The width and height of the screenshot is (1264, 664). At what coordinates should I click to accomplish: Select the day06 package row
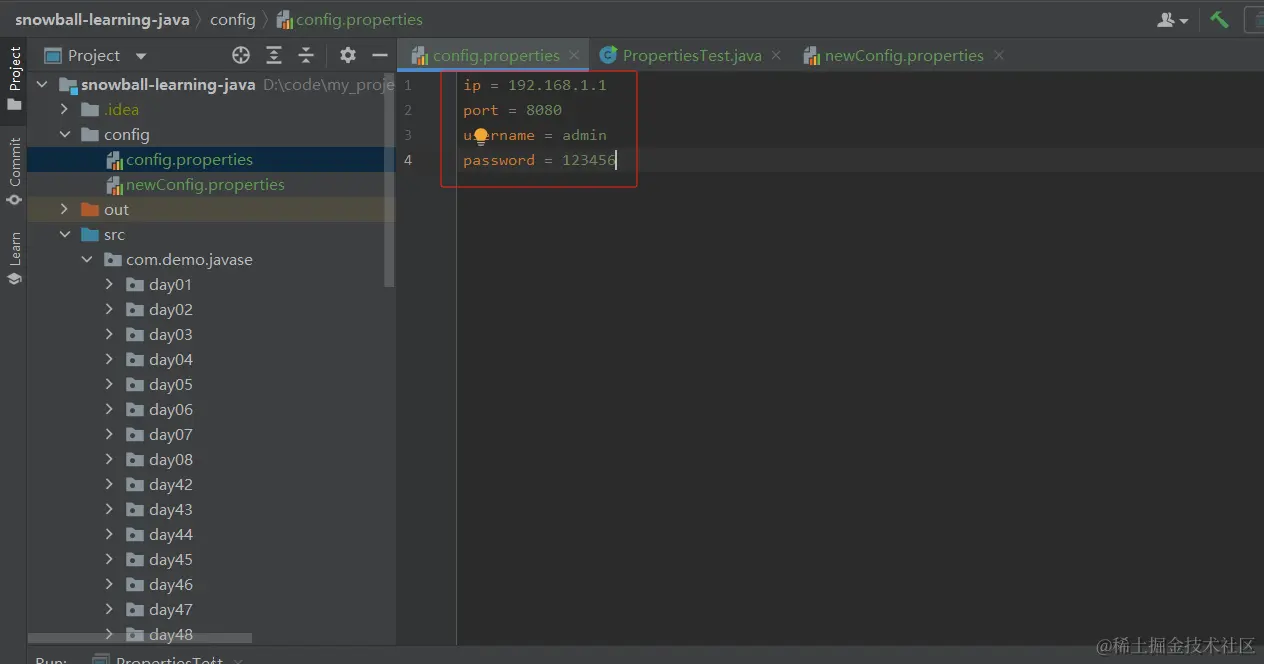coord(211,410)
